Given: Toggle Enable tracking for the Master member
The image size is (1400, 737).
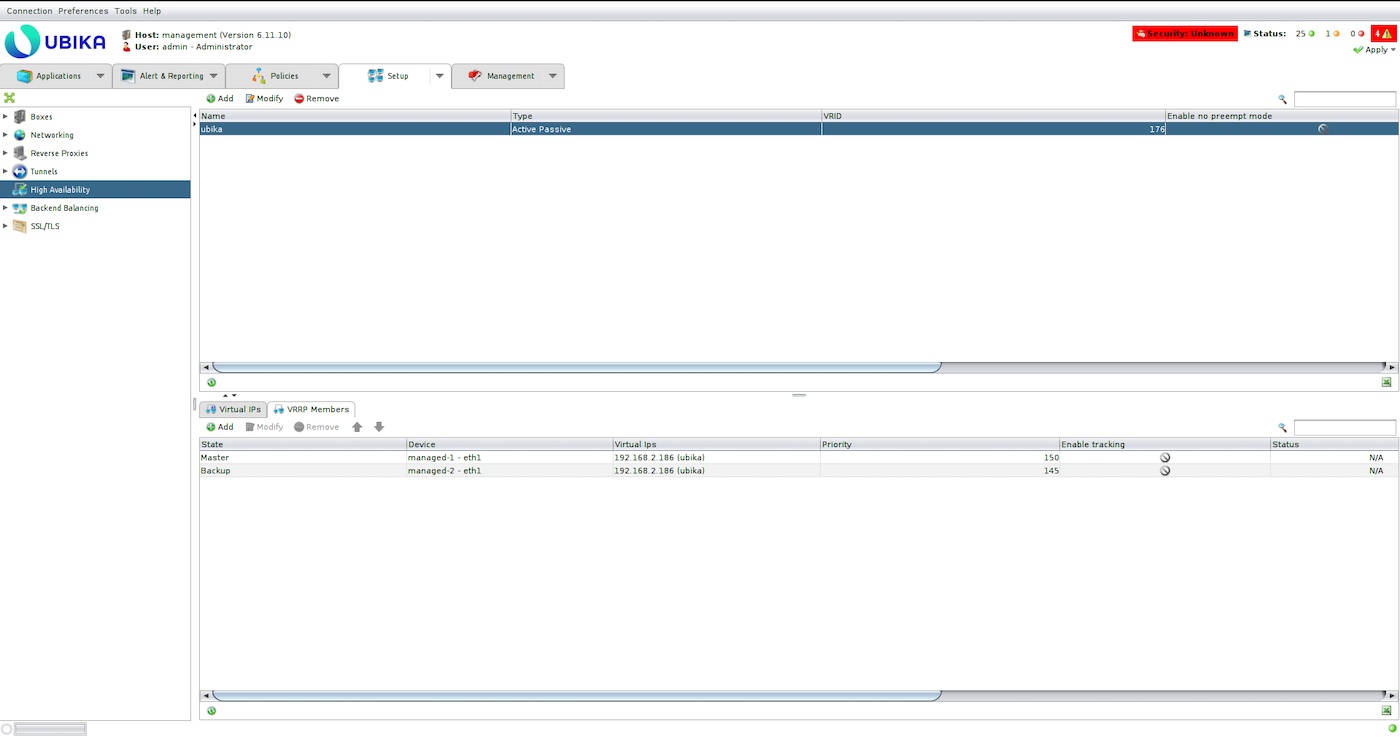Looking at the screenshot, I should coord(1164,458).
